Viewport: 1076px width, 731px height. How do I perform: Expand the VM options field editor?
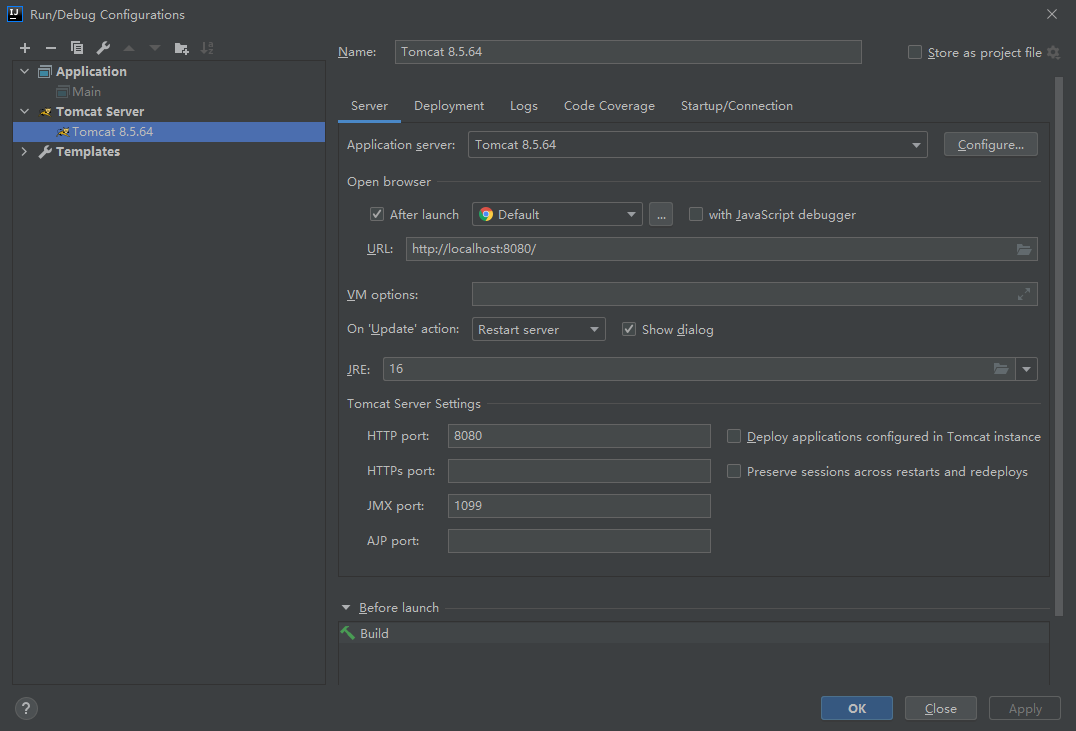[1024, 294]
